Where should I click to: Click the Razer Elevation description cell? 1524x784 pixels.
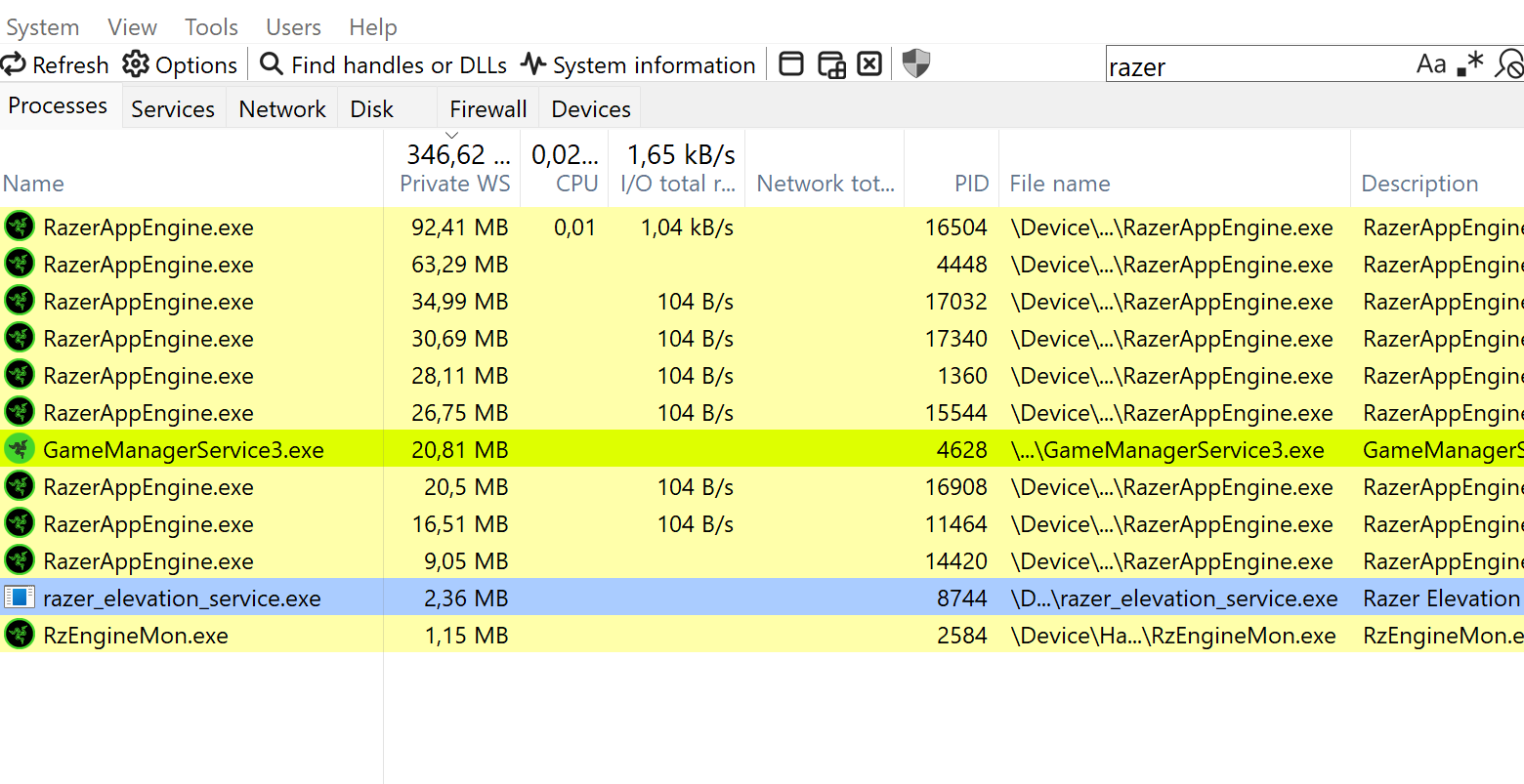(x=1443, y=598)
